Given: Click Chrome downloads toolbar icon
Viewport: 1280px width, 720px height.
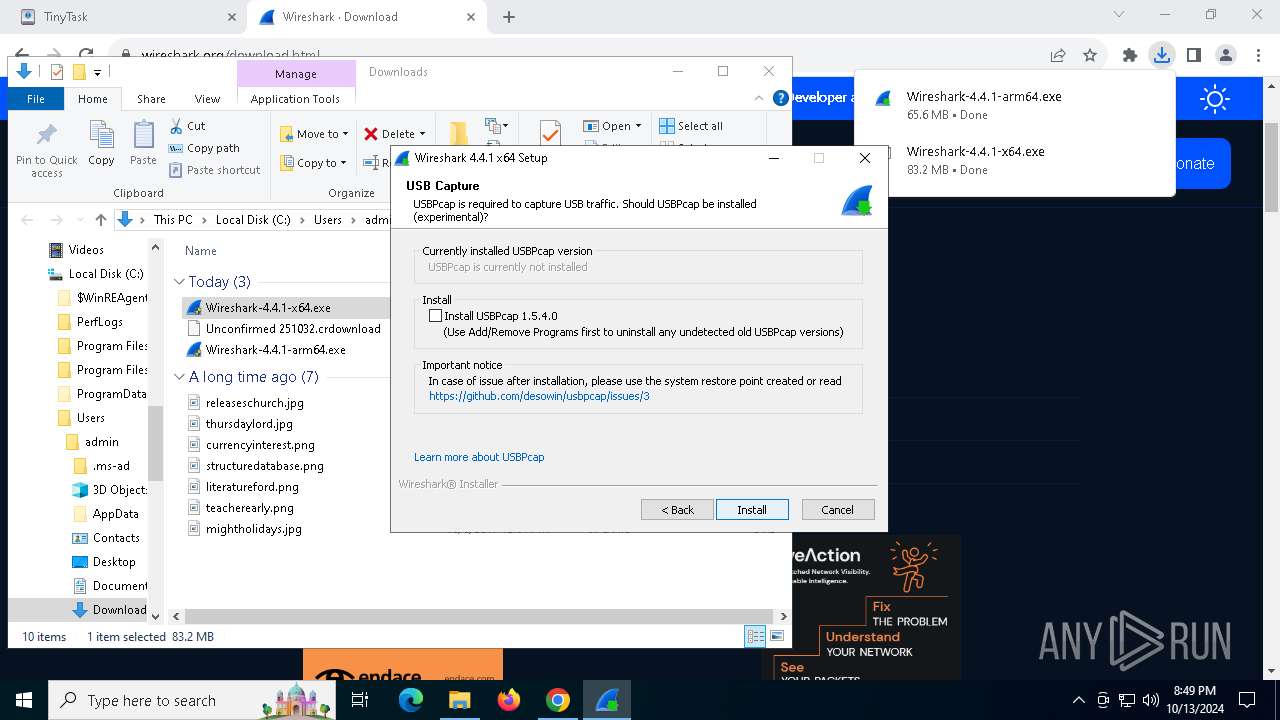Looking at the screenshot, I should point(1161,56).
